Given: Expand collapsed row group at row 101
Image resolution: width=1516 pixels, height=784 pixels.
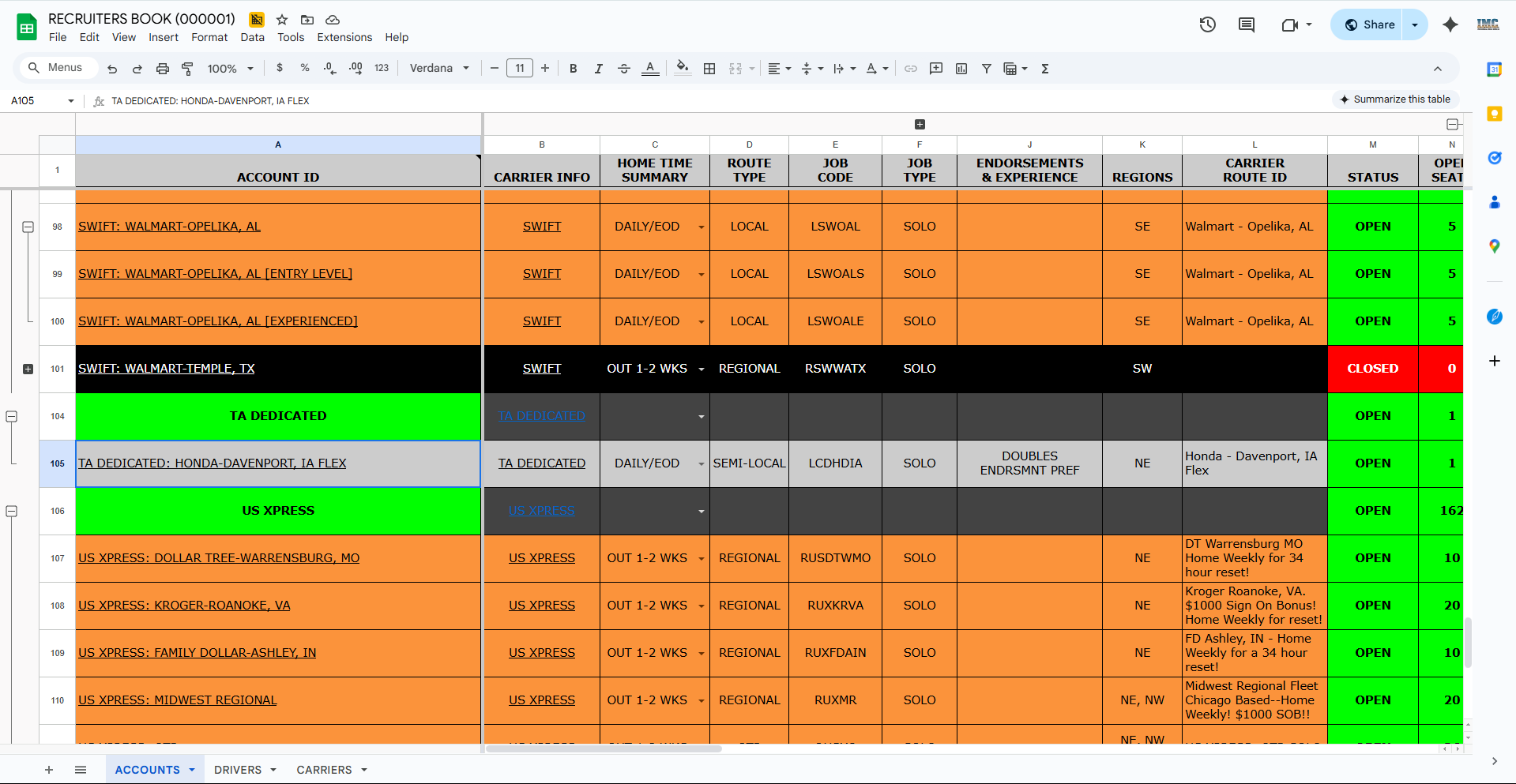Looking at the screenshot, I should (x=28, y=369).
